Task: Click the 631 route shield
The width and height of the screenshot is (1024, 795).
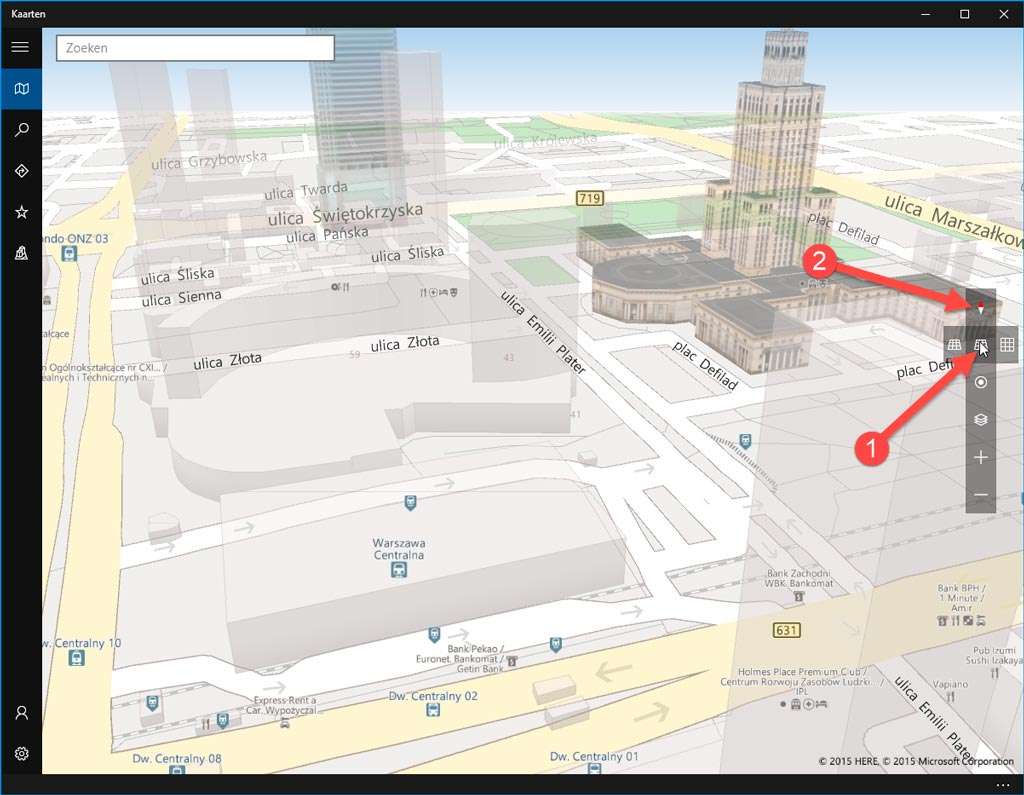Action: tap(786, 630)
